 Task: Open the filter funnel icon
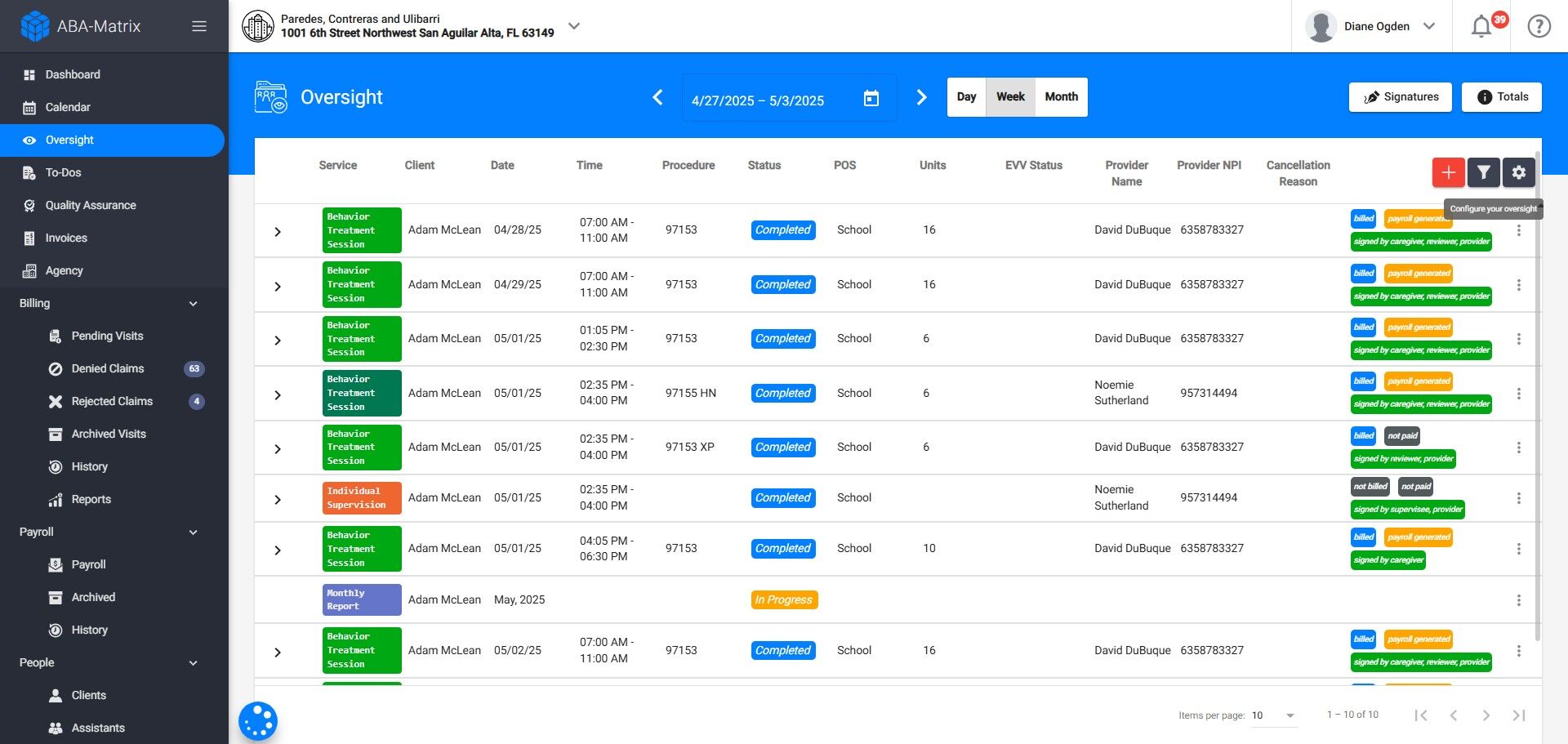tap(1483, 172)
